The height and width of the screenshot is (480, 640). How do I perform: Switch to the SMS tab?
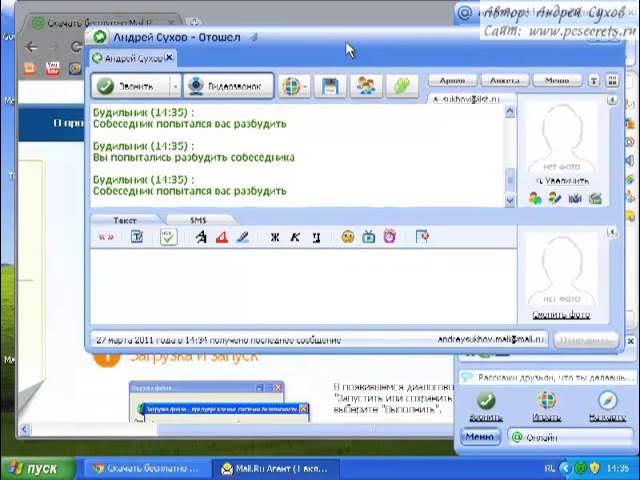click(198, 220)
